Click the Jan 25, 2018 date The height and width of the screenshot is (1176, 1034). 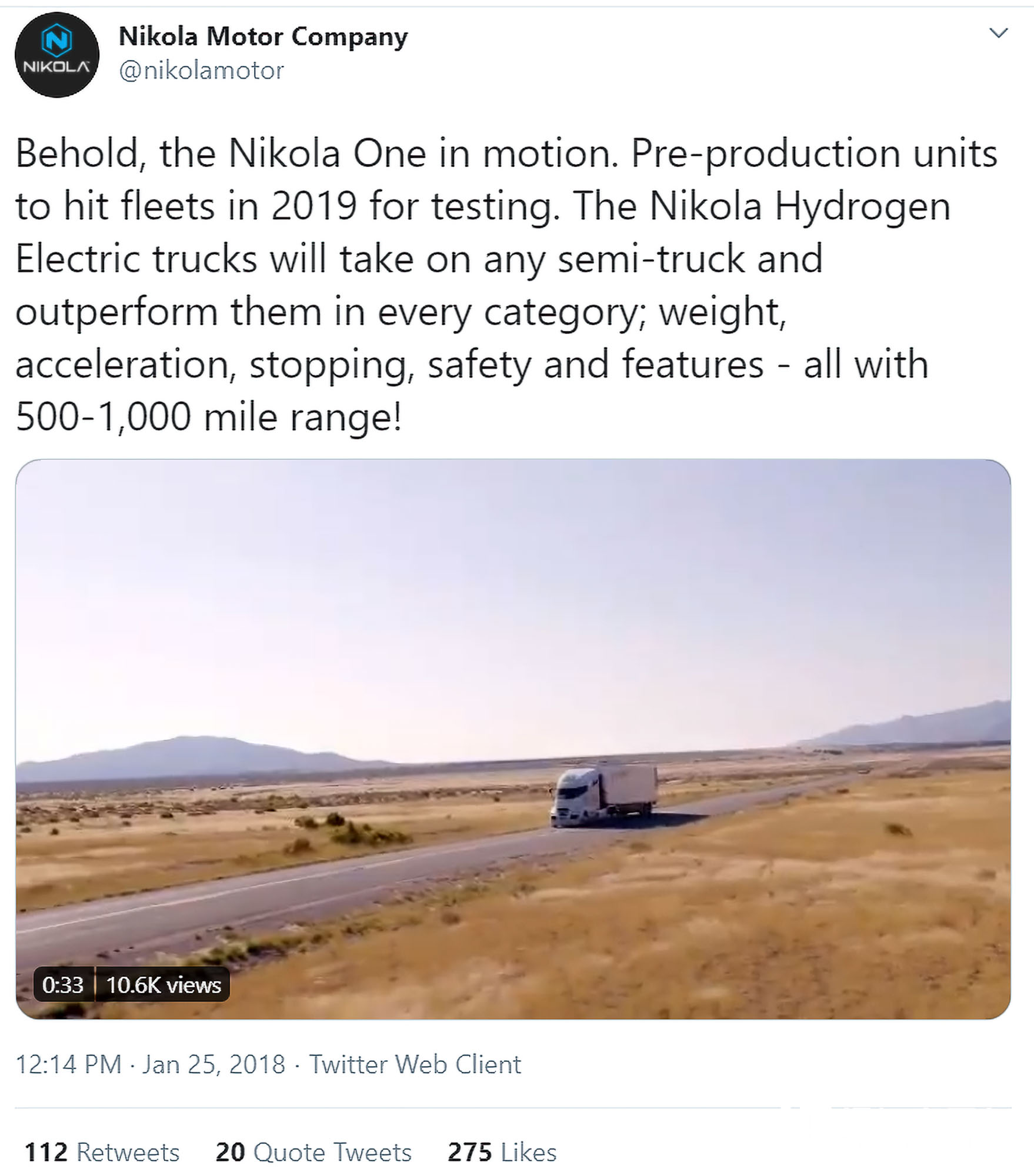(x=214, y=1064)
